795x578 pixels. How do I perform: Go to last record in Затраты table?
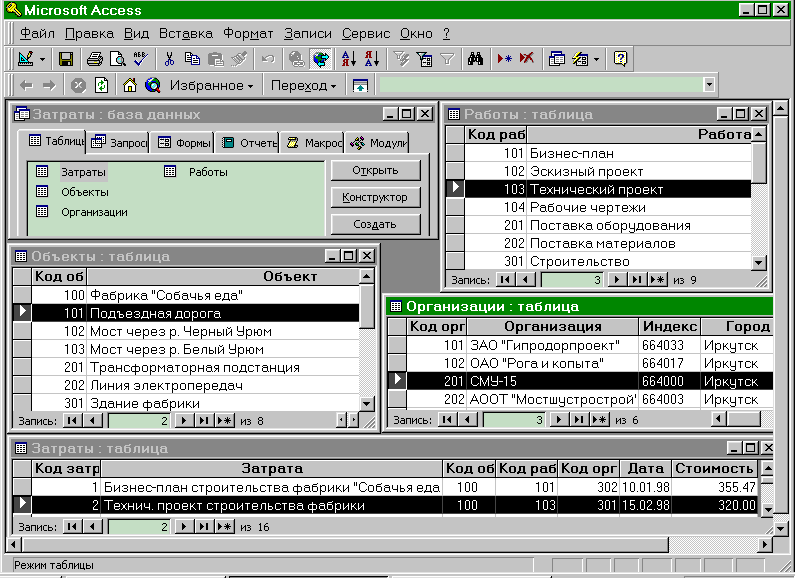[204, 527]
